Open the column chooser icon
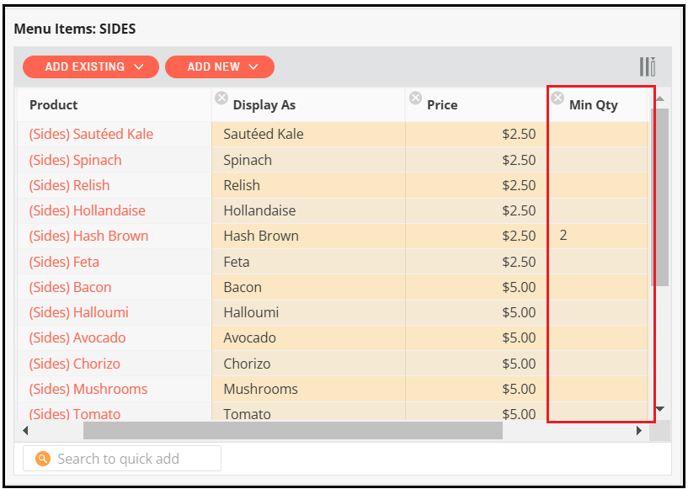 (647, 67)
